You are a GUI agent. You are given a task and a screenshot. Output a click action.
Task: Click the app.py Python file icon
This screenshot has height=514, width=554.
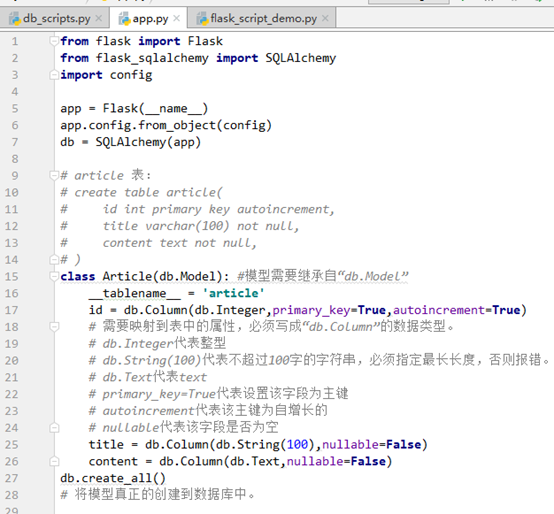[124, 18]
